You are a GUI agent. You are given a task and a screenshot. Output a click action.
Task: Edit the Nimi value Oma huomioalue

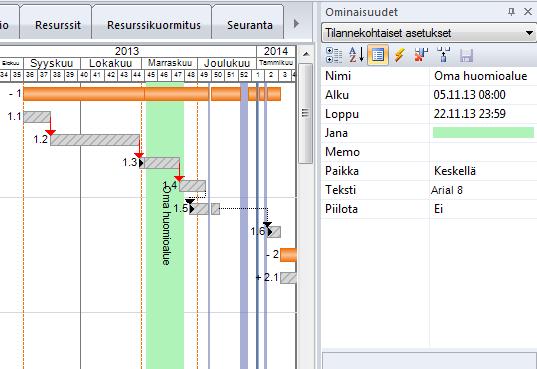pyautogui.click(x=483, y=76)
